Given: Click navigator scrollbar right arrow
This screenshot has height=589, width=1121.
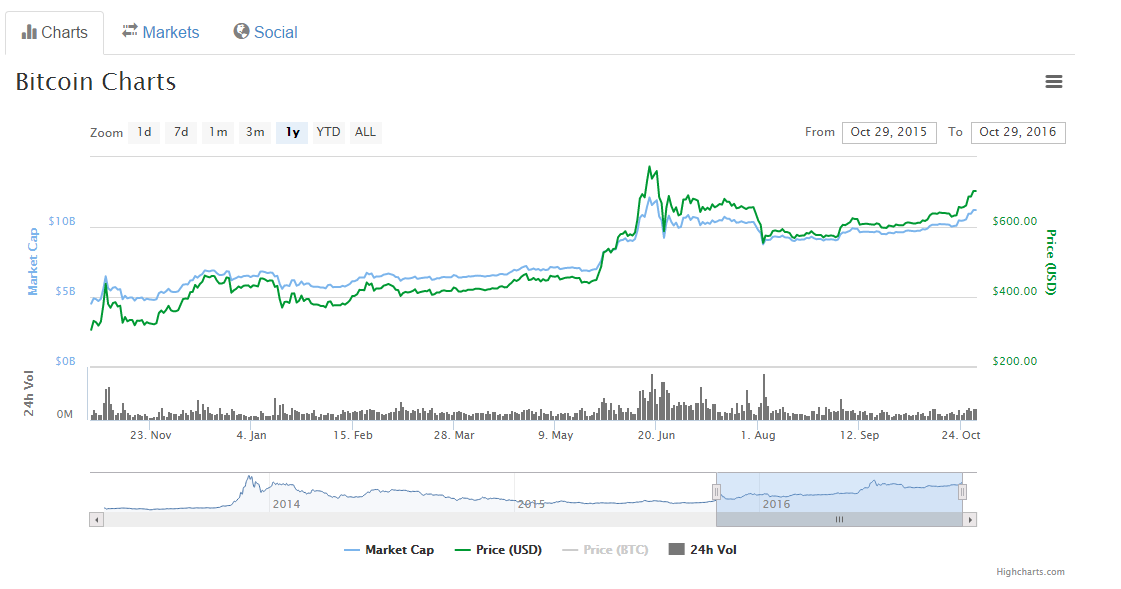Looking at the screenshot, I should 970,520.
